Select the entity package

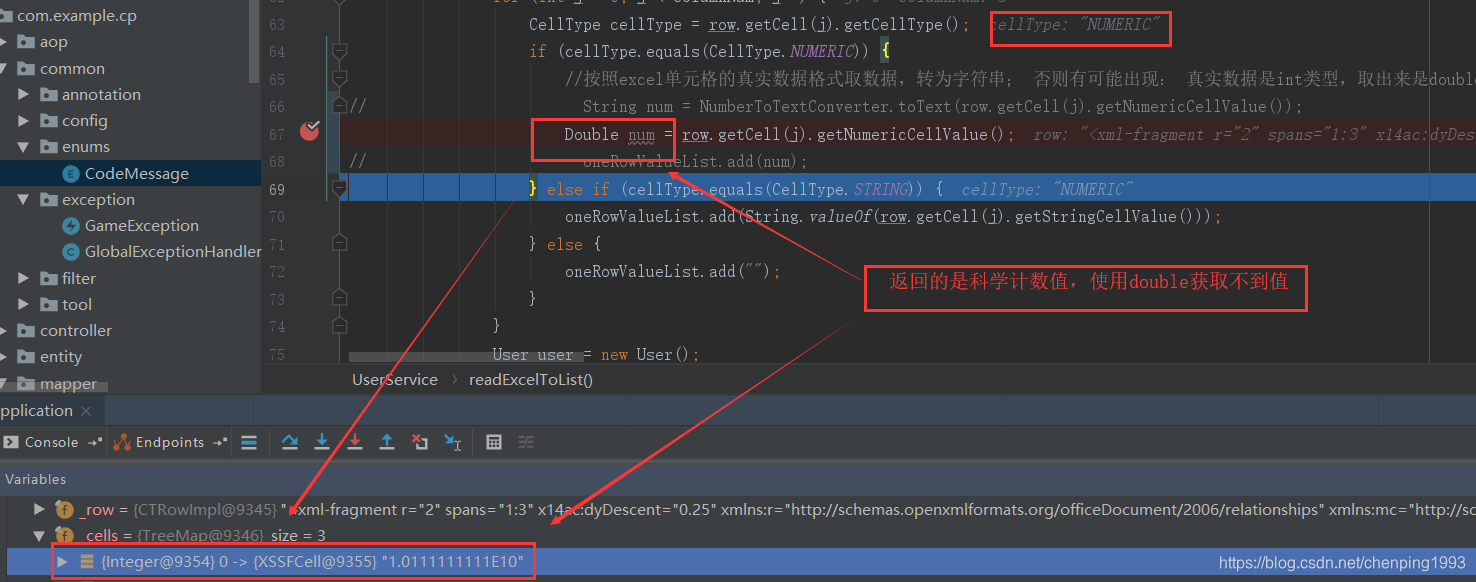(x=61, y=357)
